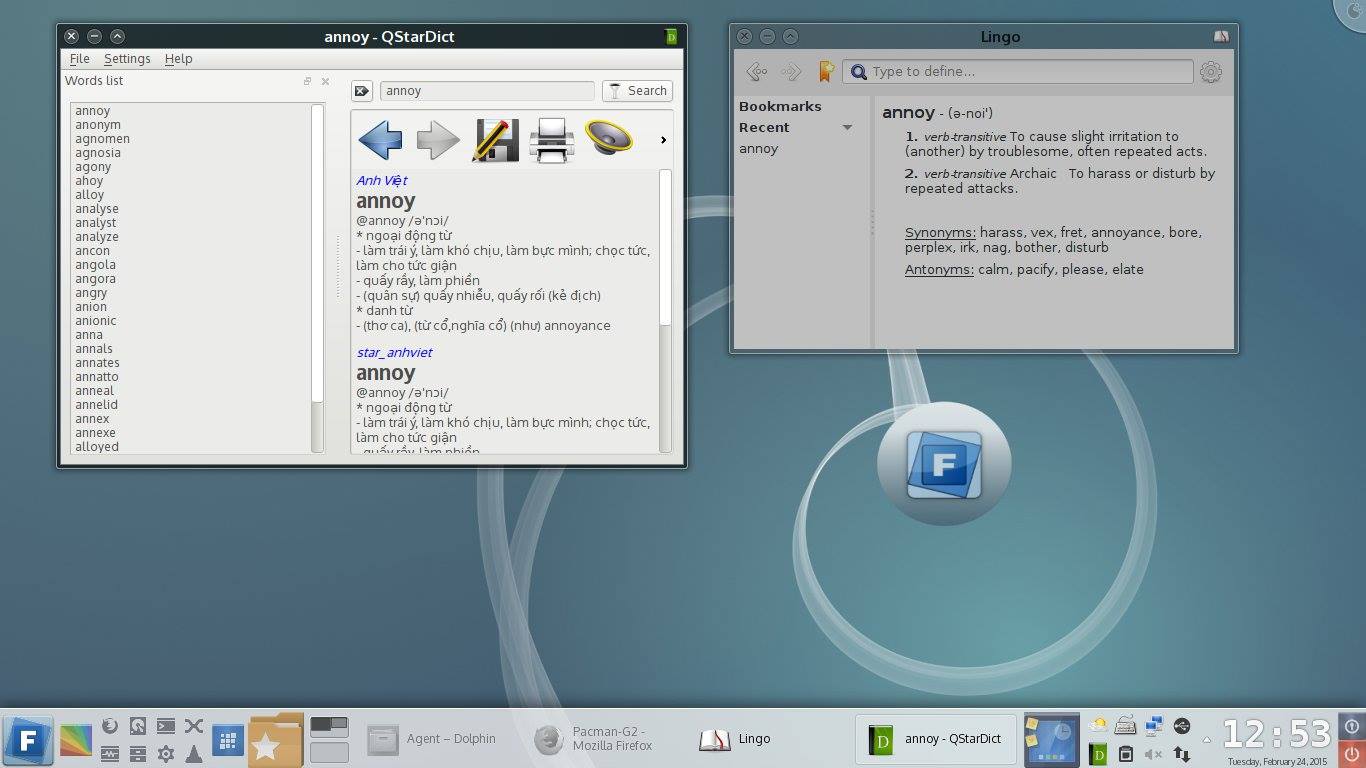1366x768 pixels.
Task: Open the QStarDict Settings menu
Action: 127,59
